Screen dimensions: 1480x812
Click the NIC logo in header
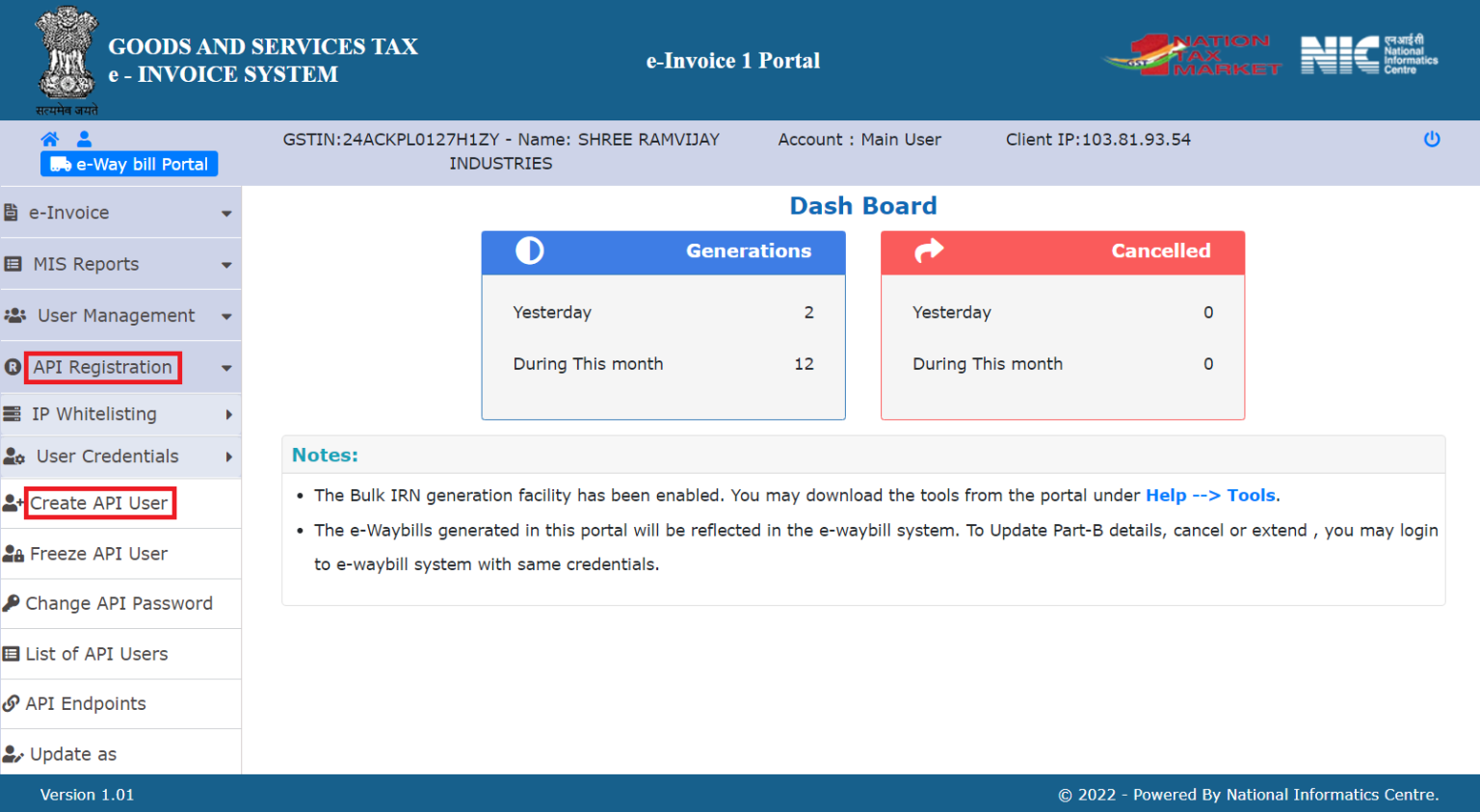(1368, 55)
